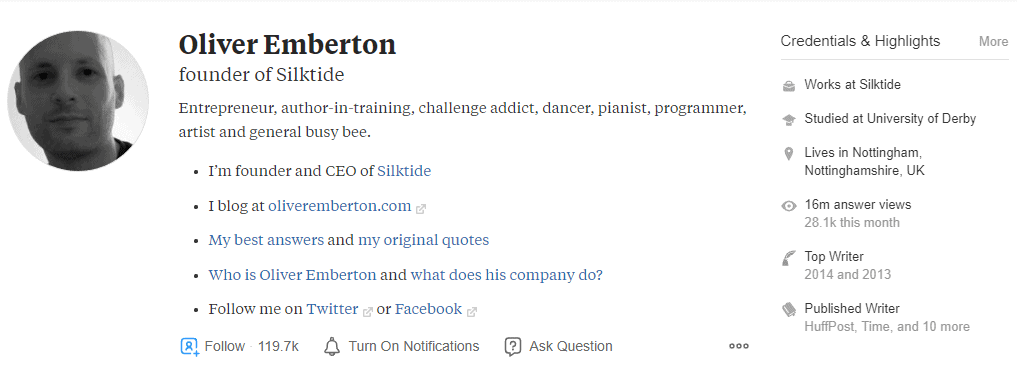Click the Published Writer badge icon

click(x=789, y=310)
